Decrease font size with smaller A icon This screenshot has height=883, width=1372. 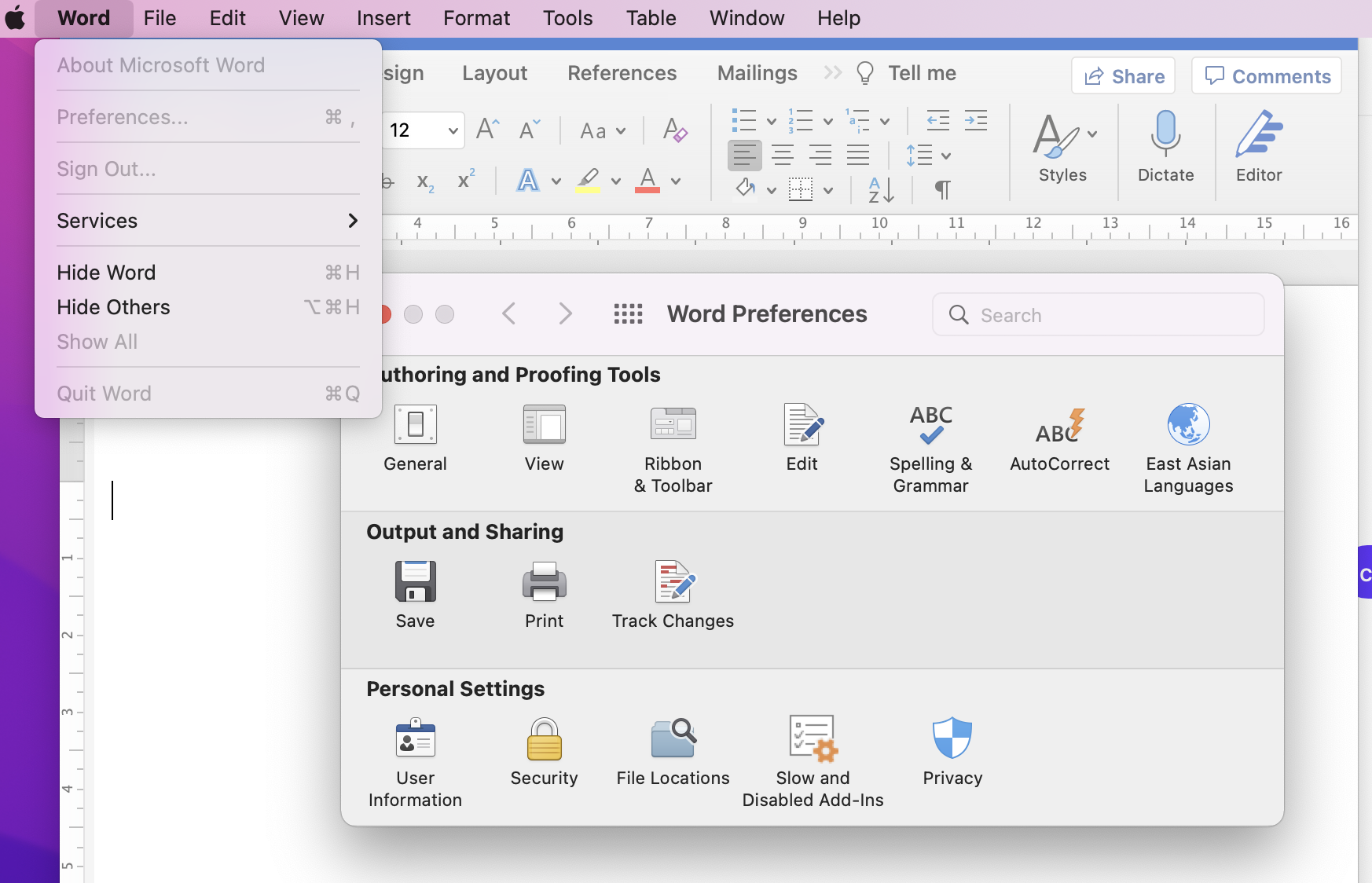coord(530,130)
